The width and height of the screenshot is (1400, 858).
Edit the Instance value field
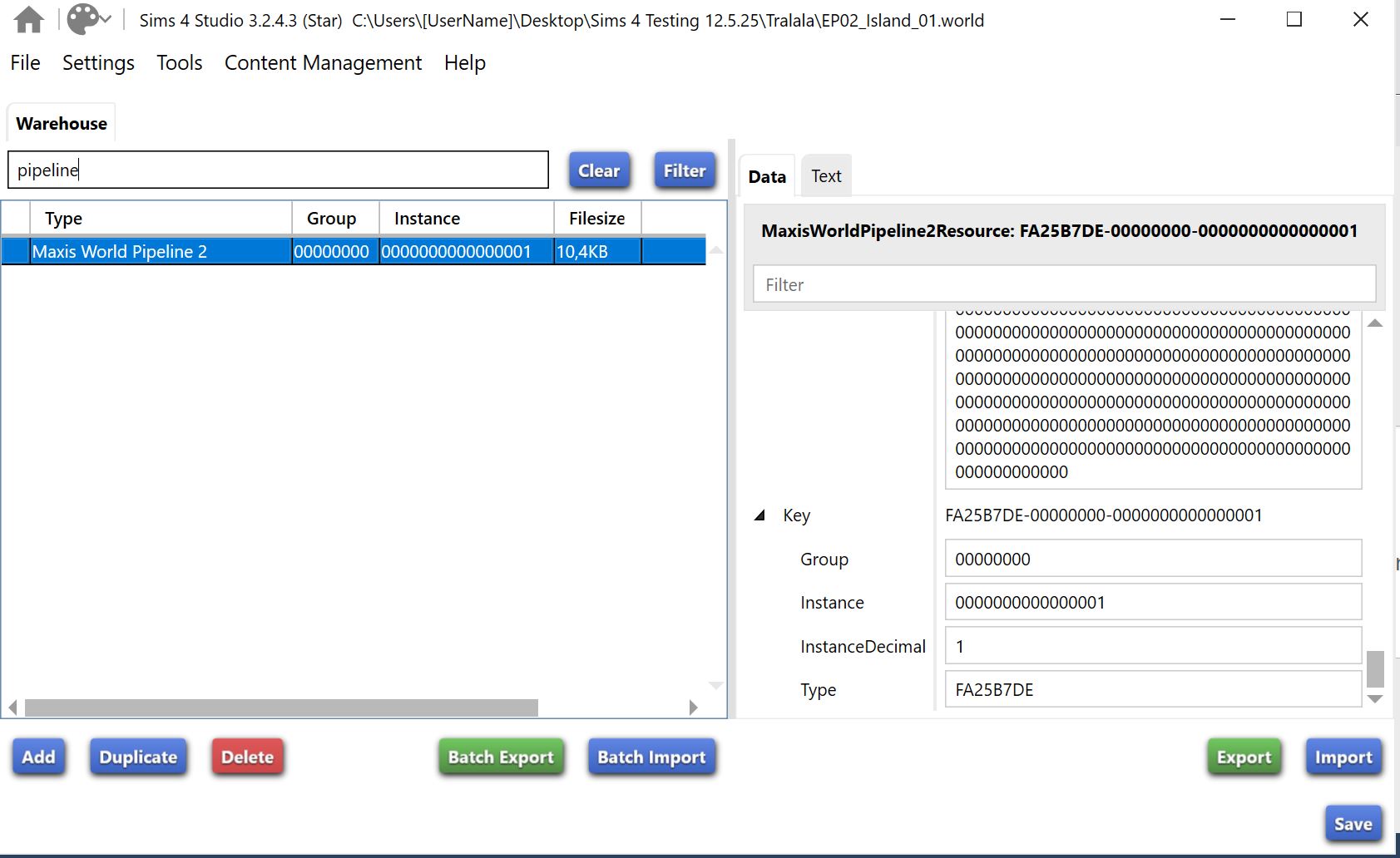pyautogui.click(x=1153, y=602)
